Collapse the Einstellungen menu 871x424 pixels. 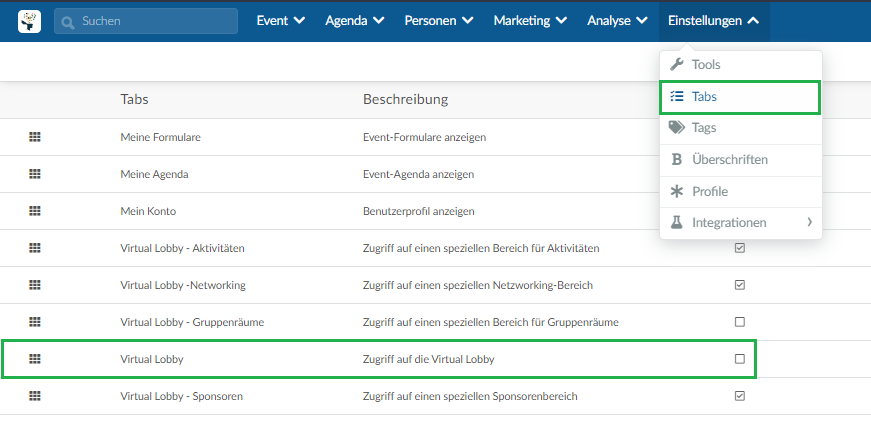(x=714, y=21)
